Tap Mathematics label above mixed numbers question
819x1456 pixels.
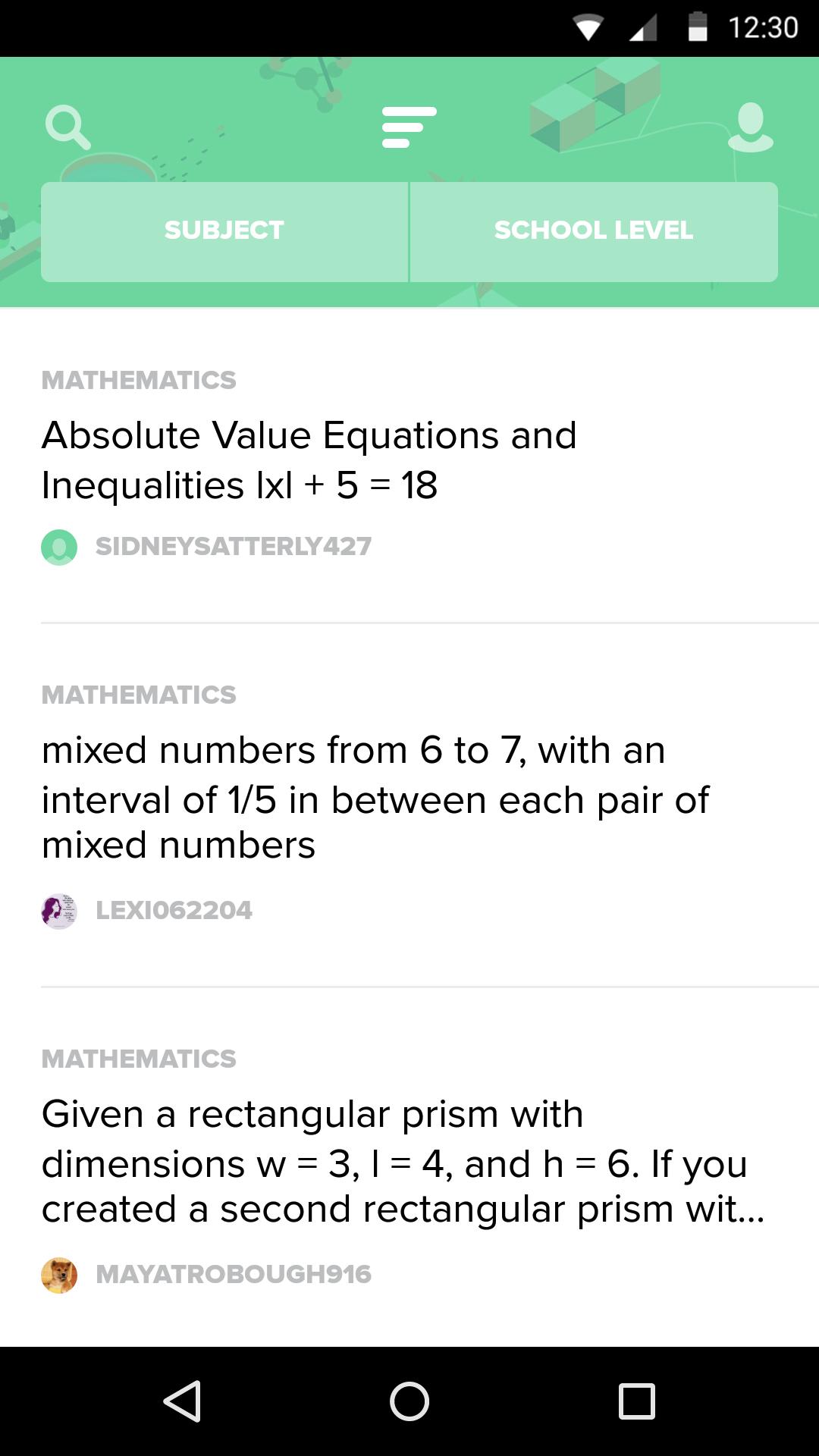(x=139, y=695)
